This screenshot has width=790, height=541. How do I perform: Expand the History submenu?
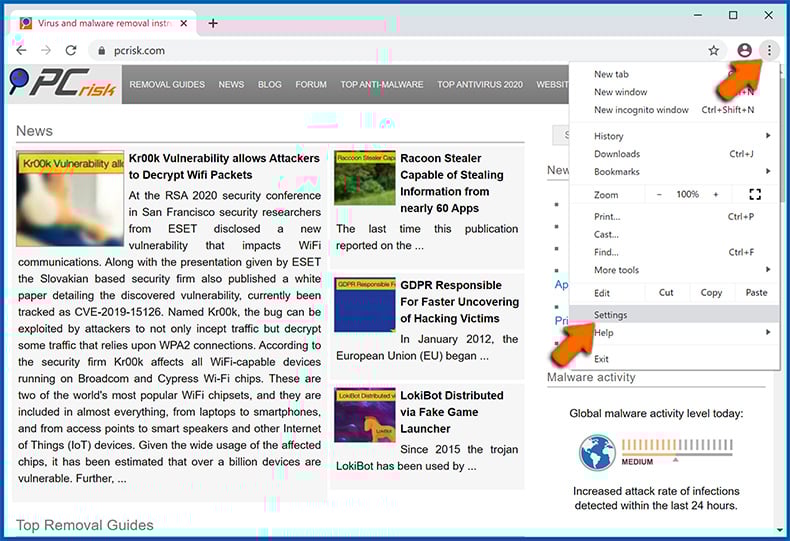click(674, 136)
